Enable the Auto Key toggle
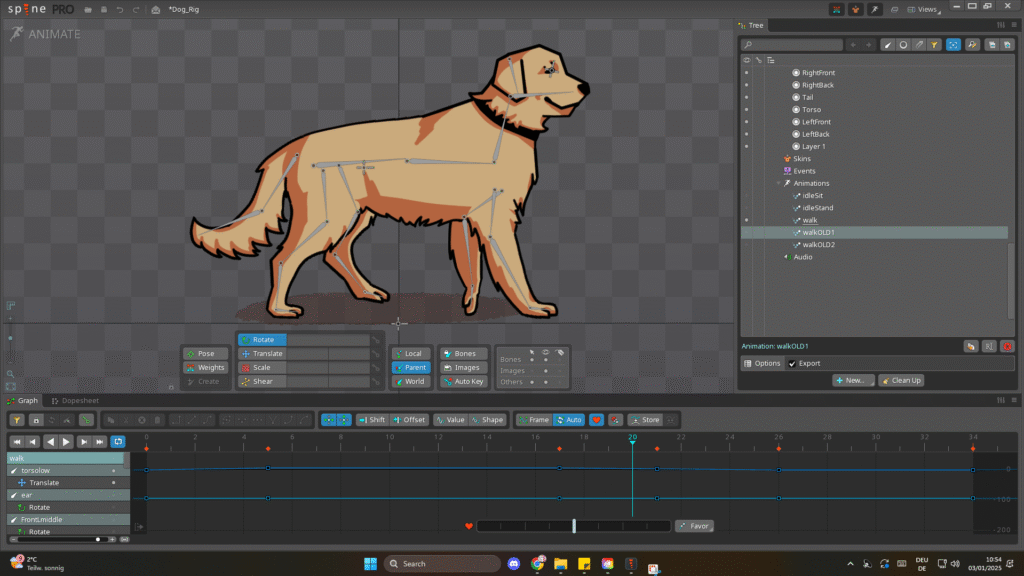The height and width of the screenshot is (576, 1024). pyautogui.click(x=463, y=381)
